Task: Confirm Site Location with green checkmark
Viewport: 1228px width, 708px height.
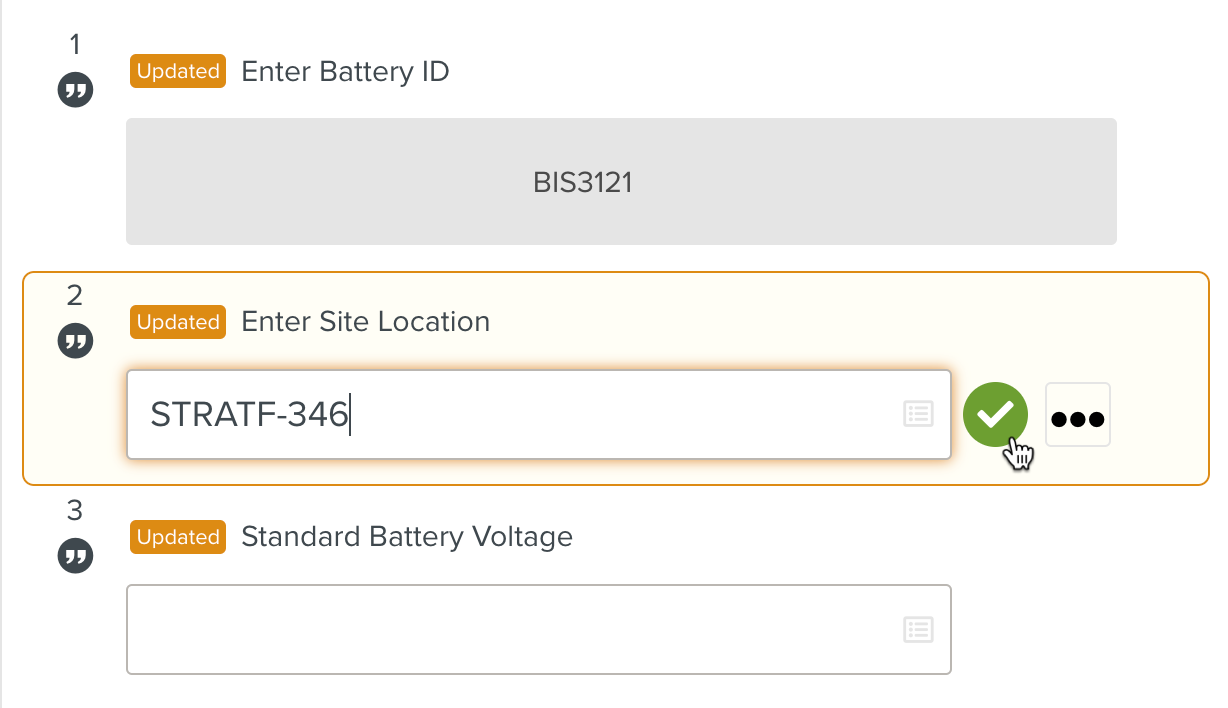Action: point(995,415)
